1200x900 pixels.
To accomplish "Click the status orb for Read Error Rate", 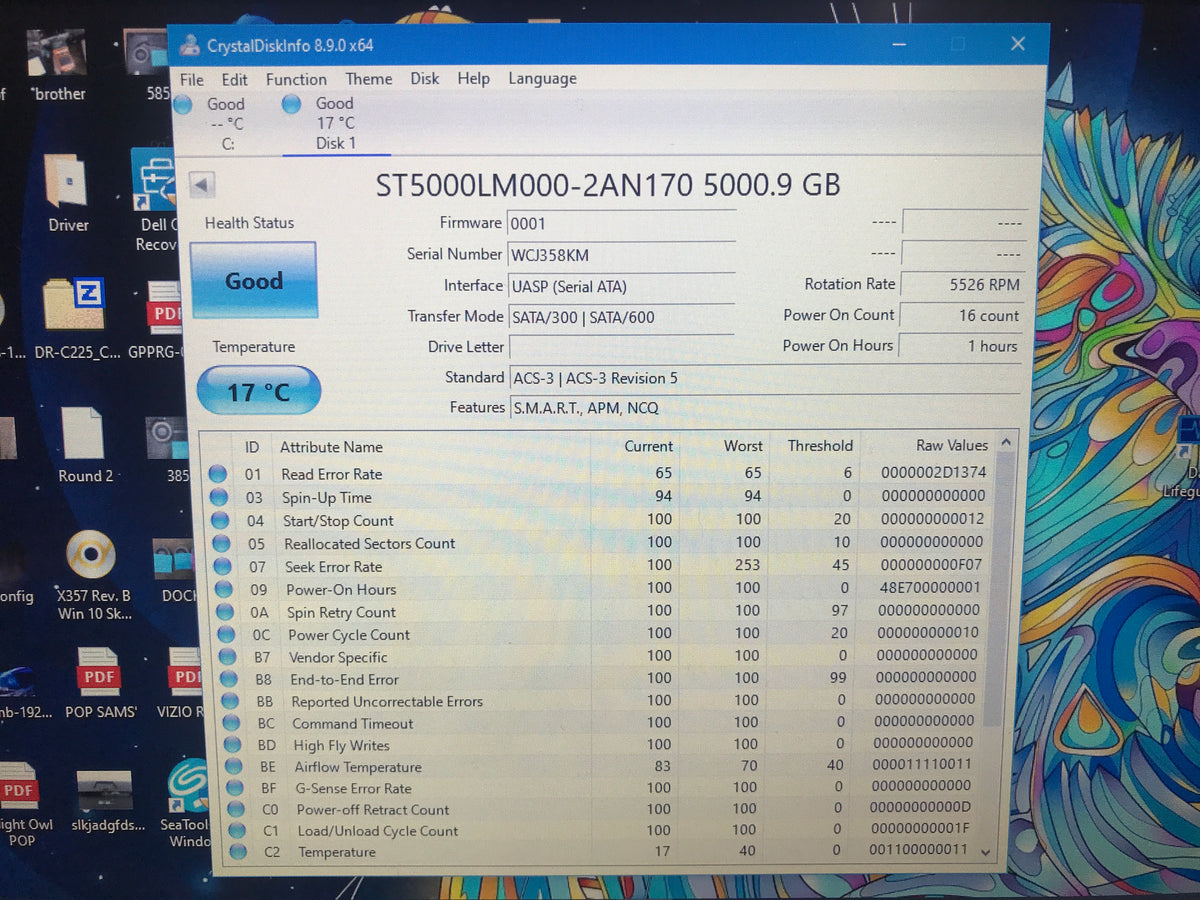I will click(x=218, y=474).
